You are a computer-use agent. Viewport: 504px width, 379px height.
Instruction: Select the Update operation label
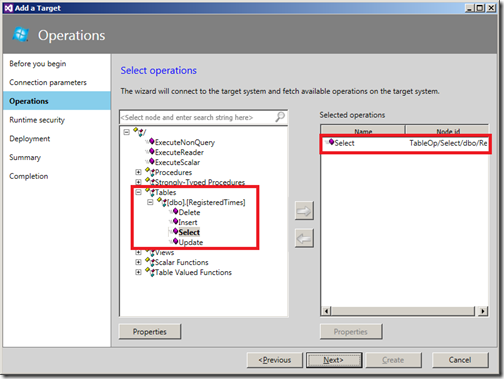coord(191,242)
